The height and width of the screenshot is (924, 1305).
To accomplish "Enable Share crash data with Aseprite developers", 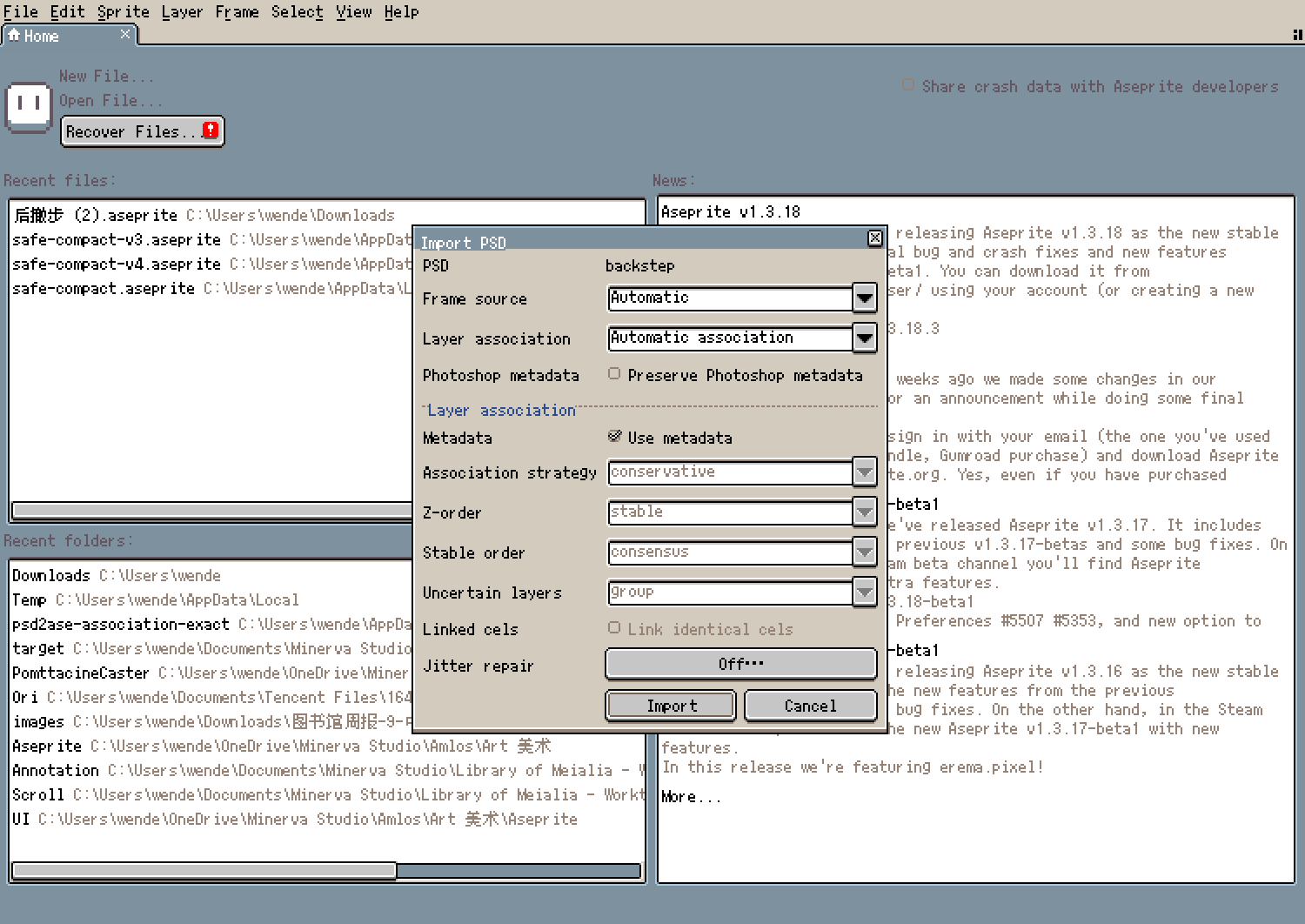I will click(908, 84).
